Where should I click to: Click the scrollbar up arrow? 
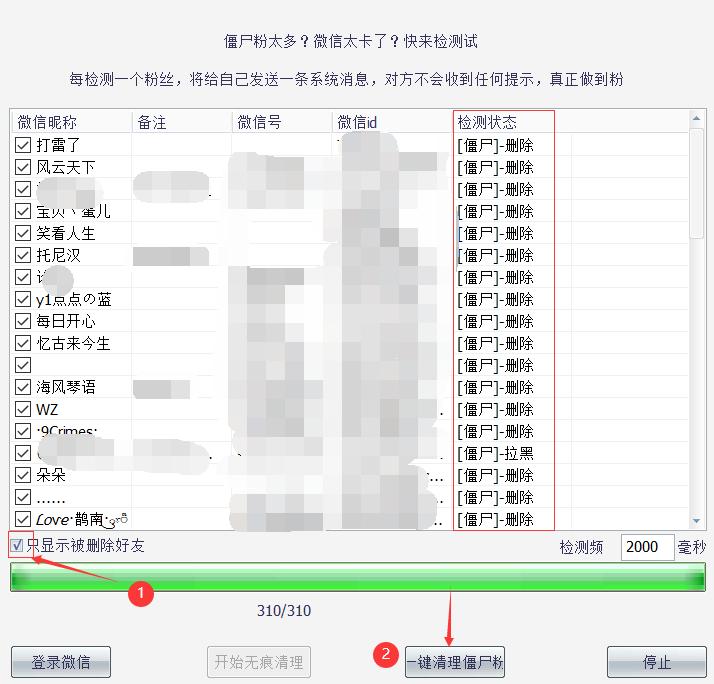(696, 118)
